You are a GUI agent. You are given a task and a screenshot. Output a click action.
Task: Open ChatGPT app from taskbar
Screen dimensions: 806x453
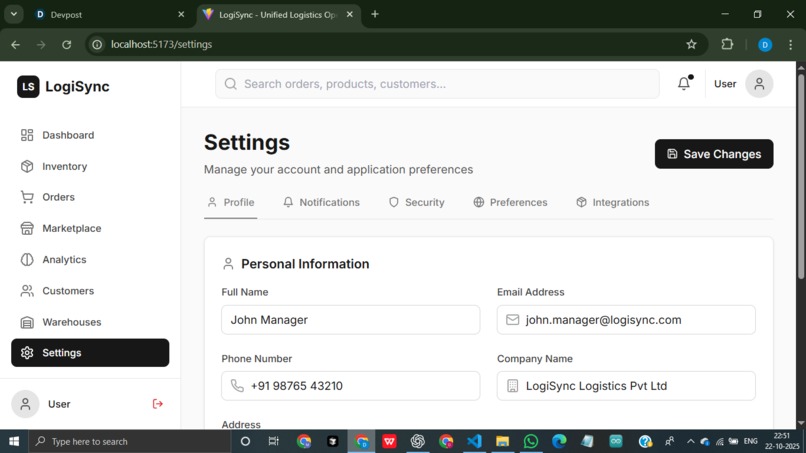pyautogui.click(x=417, y=441)
